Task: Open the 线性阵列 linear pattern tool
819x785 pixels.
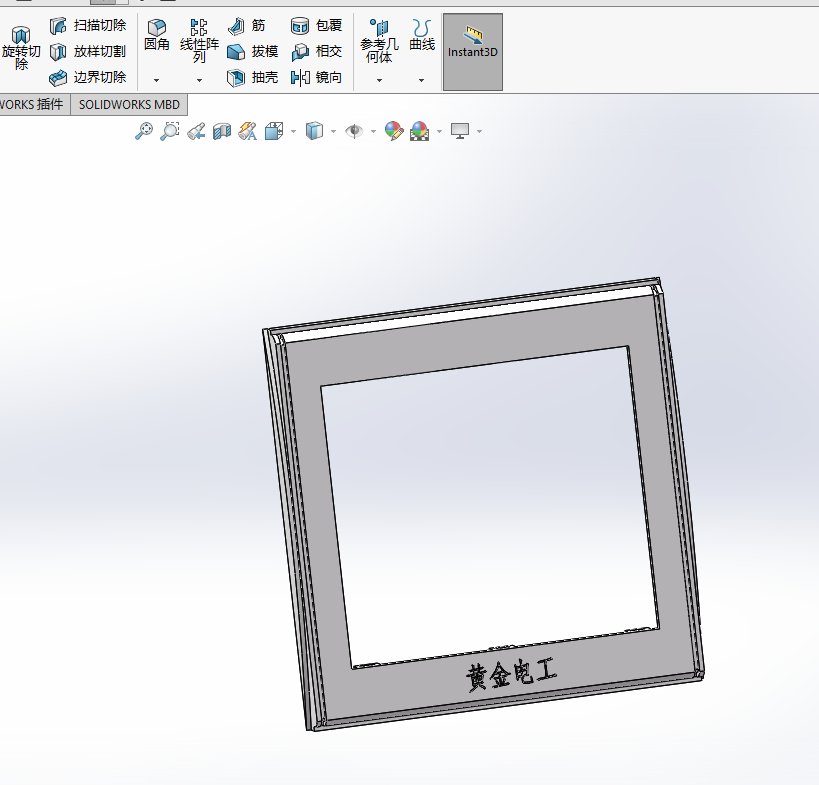Action: (x=199, y=41)
